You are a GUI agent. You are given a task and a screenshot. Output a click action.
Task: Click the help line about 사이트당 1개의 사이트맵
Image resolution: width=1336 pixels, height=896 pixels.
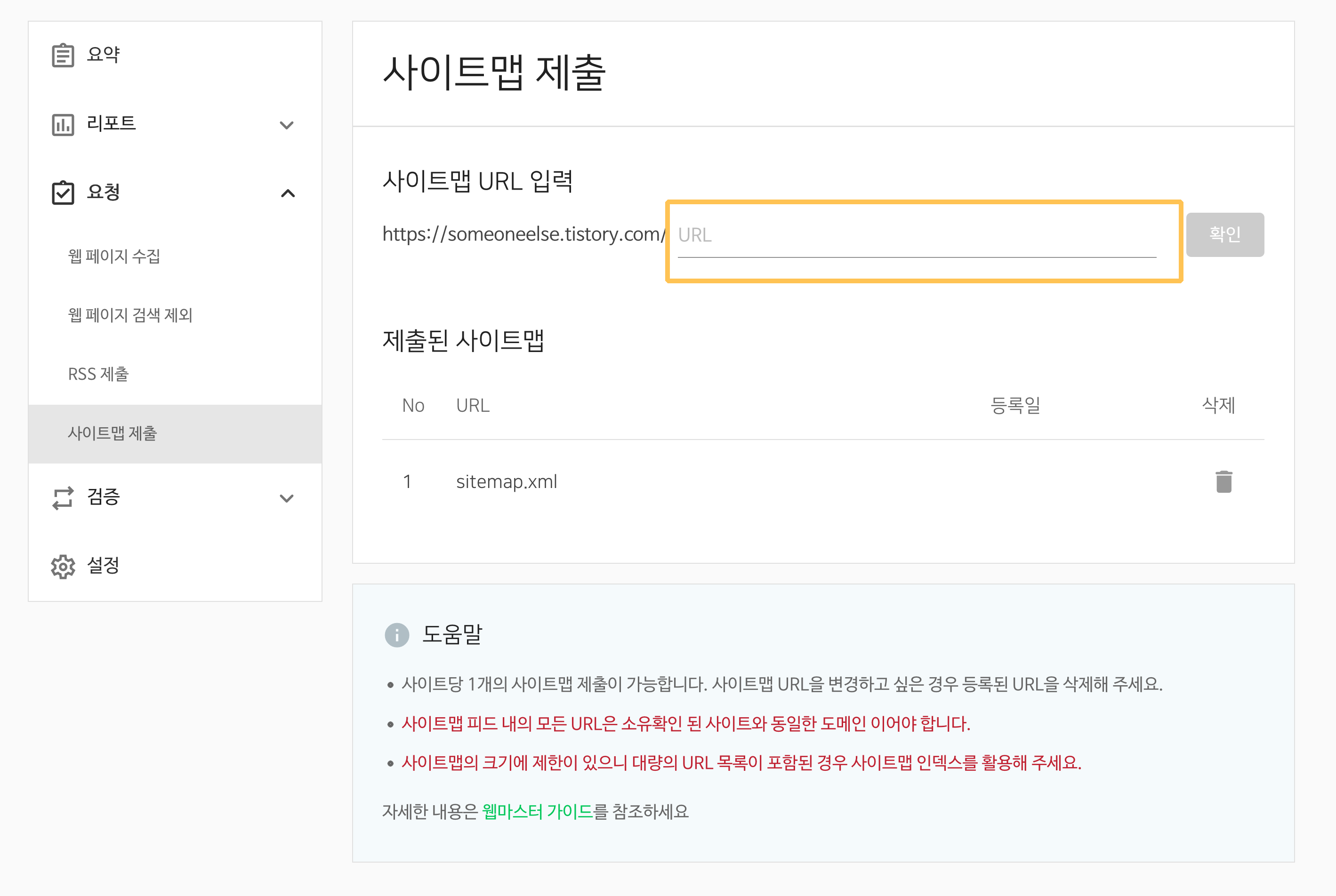(782, 684)
